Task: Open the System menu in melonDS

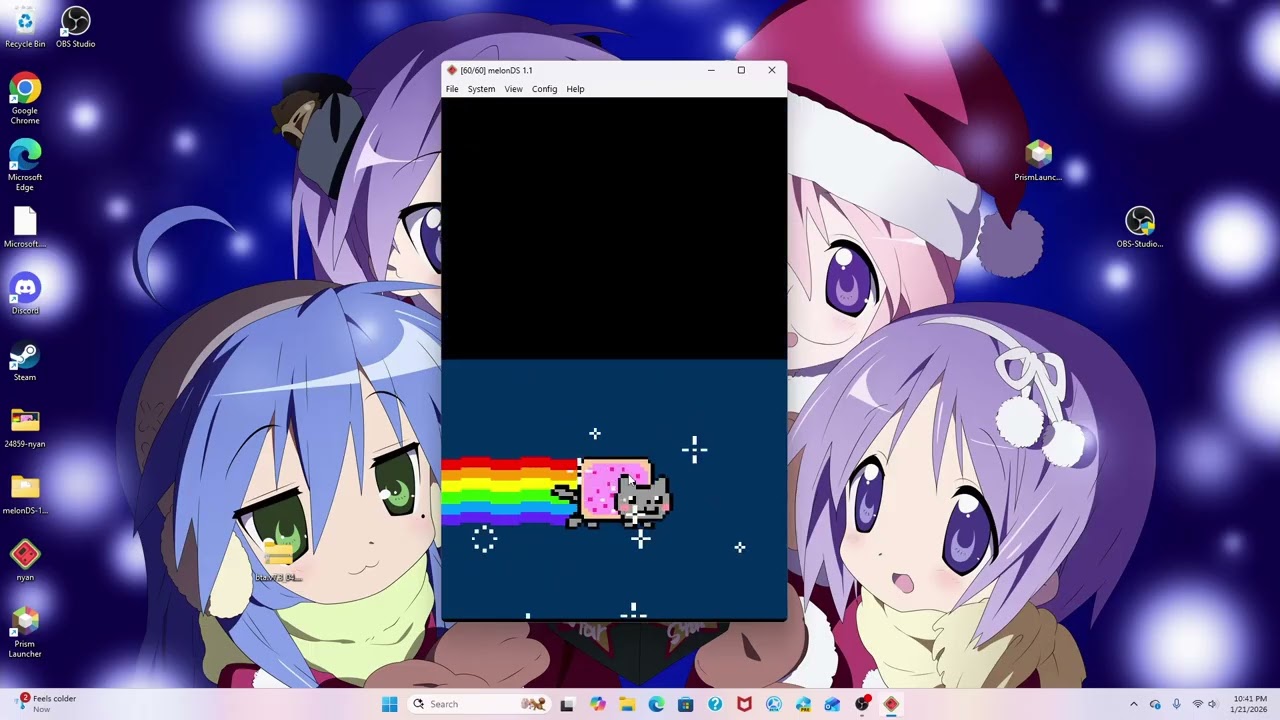Action: [481, 89]
